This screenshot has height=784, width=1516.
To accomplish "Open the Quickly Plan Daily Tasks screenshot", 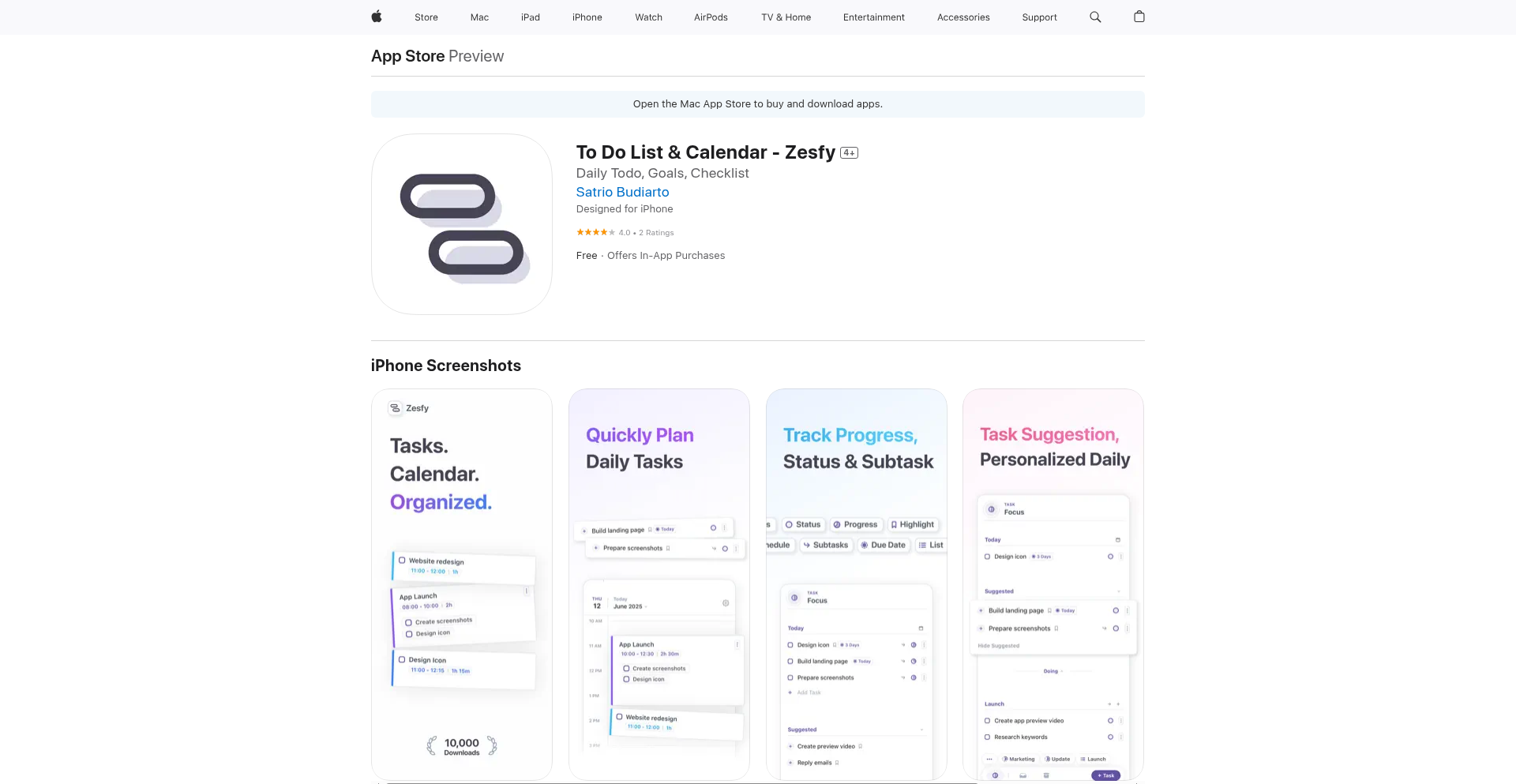I will click(x=659, y=585).
